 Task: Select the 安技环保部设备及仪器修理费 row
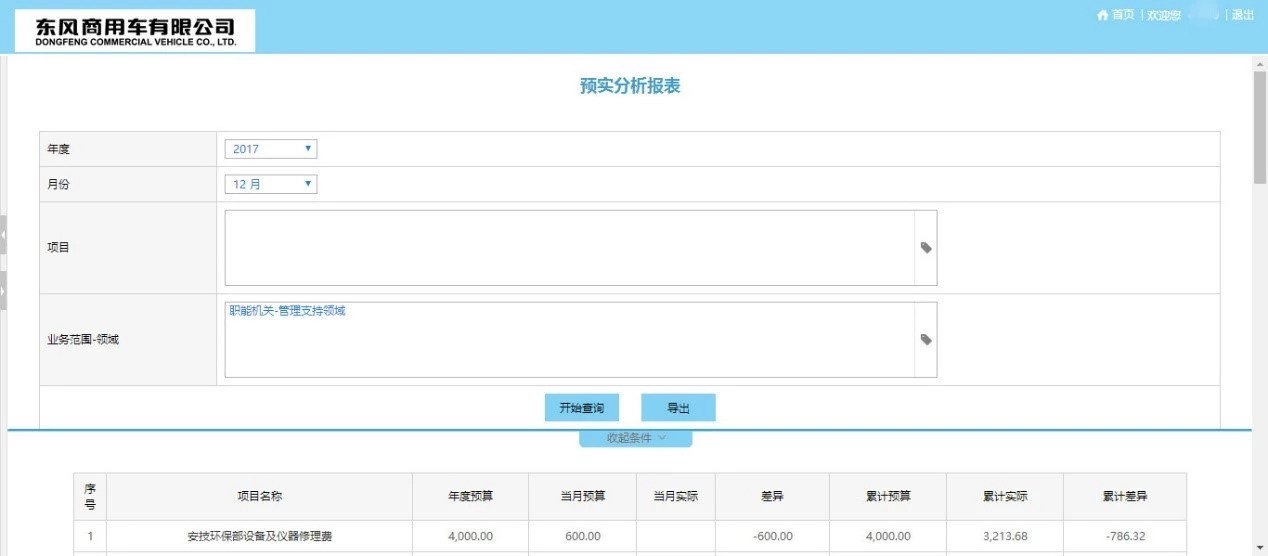click(x=259, y=536)
